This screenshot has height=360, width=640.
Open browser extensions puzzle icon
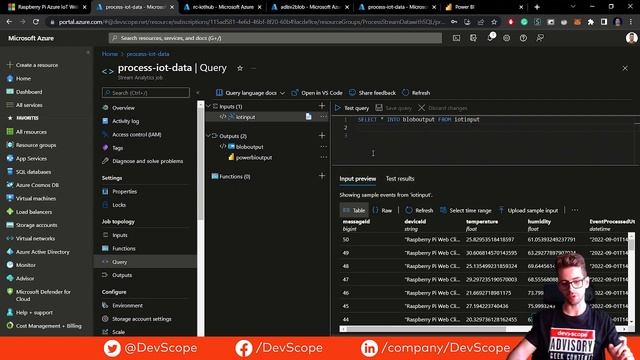point(591,22)
